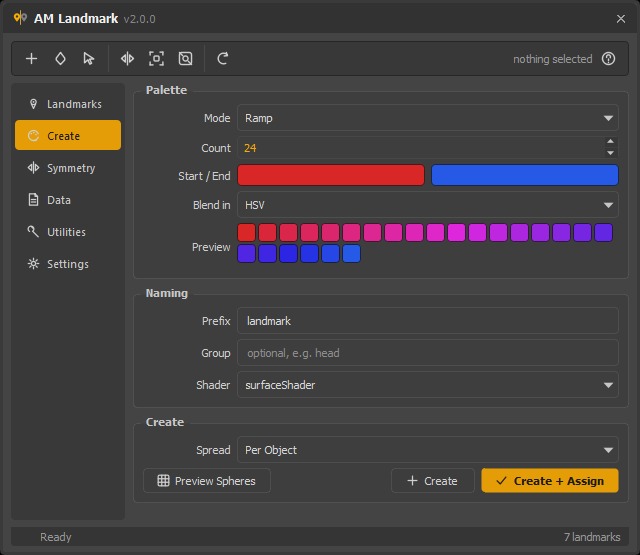Click the last blue preview swatch
Screen dimensions: 640x555
click(x=351, y=253)
